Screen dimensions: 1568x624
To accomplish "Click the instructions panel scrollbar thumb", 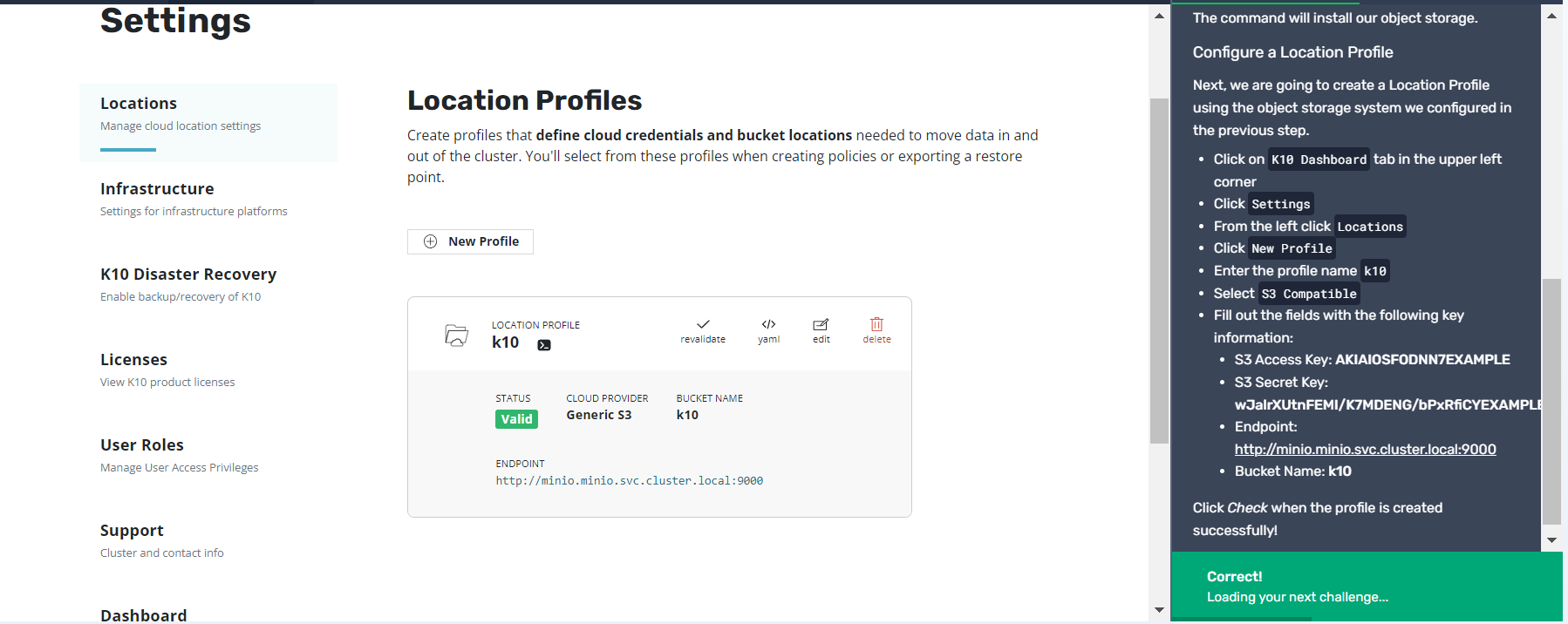I will [1551, 401].
